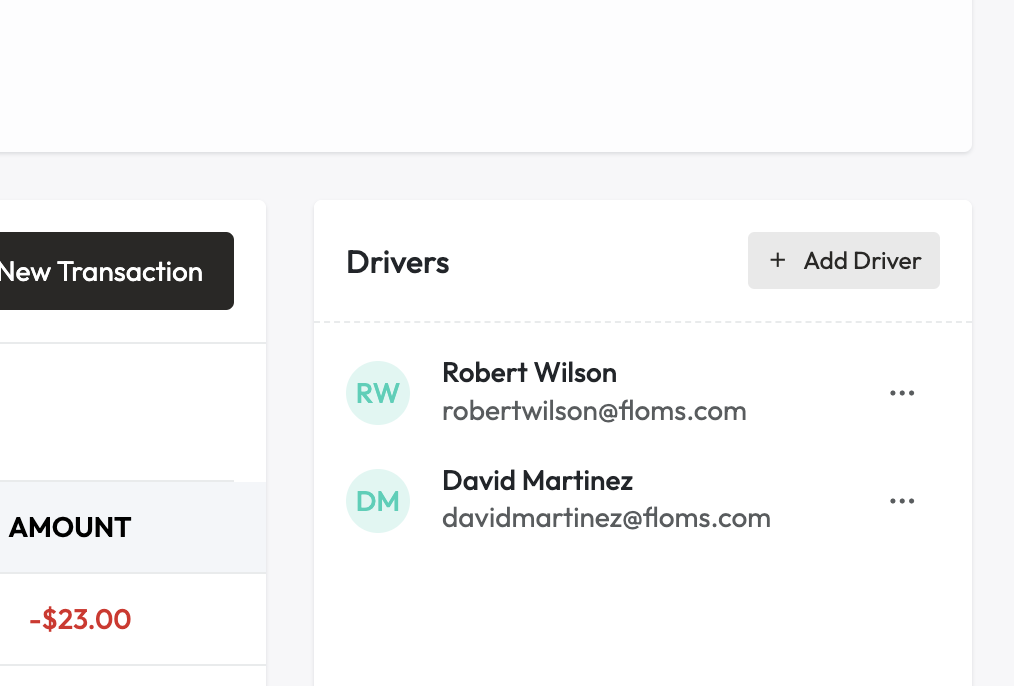Click the dashed divider under Drivers
The height and width of the screenshot is (686, 1014).
coord(642,322)
